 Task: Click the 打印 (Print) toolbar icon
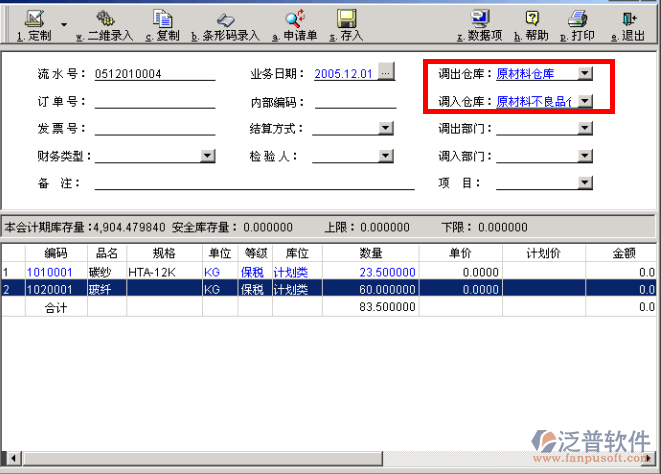[577, 19]
